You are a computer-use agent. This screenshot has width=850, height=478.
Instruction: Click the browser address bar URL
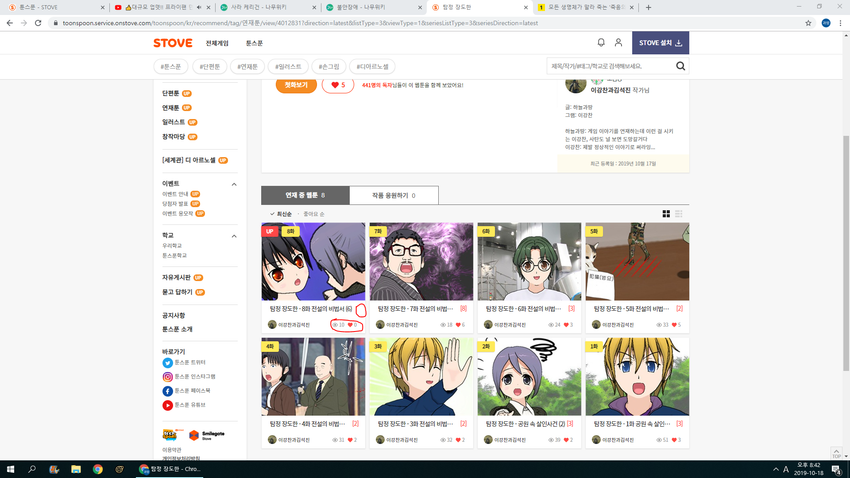pos(300,23)
